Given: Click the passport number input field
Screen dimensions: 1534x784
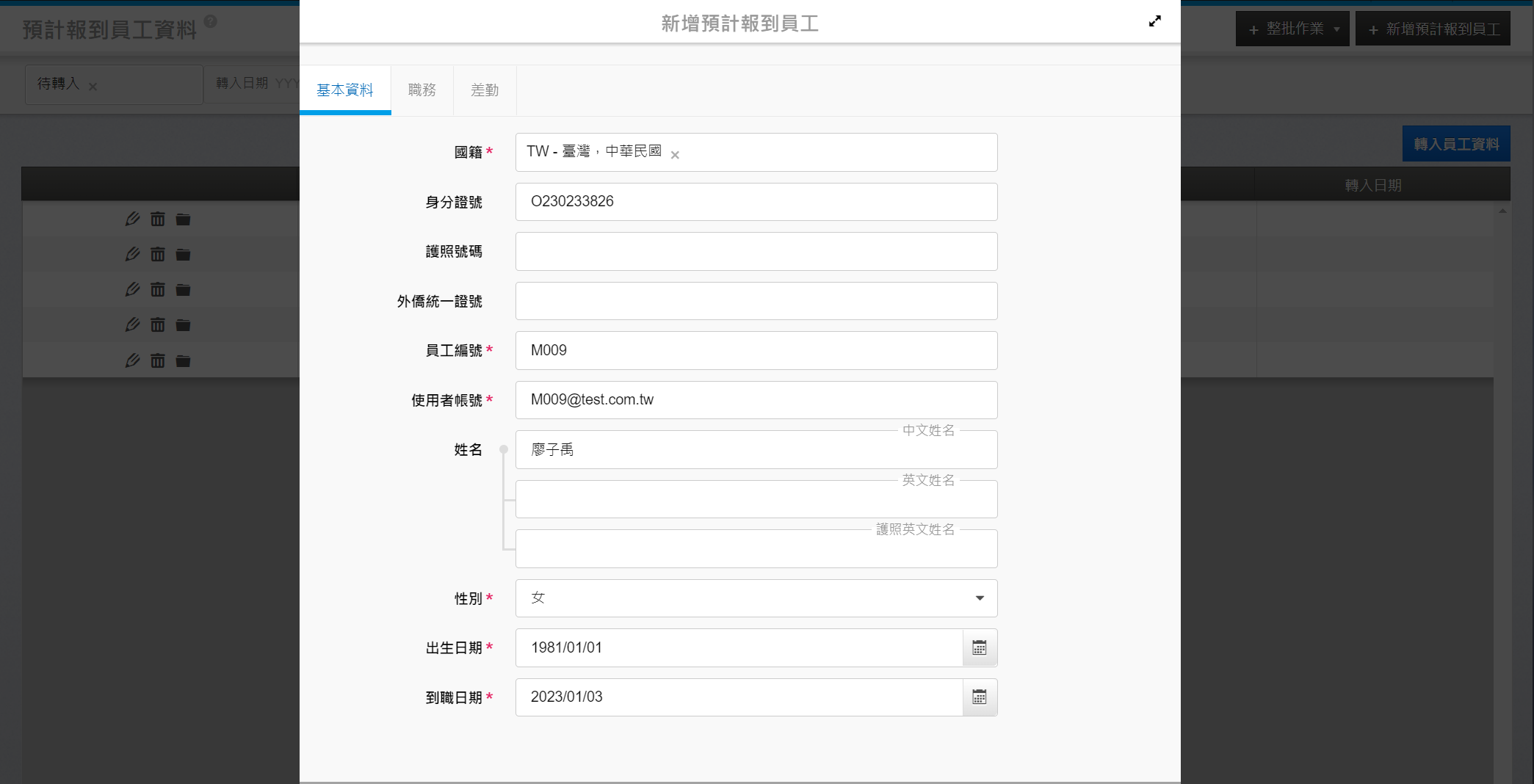Looking at the screenshot, I should [x=756, y=252].
